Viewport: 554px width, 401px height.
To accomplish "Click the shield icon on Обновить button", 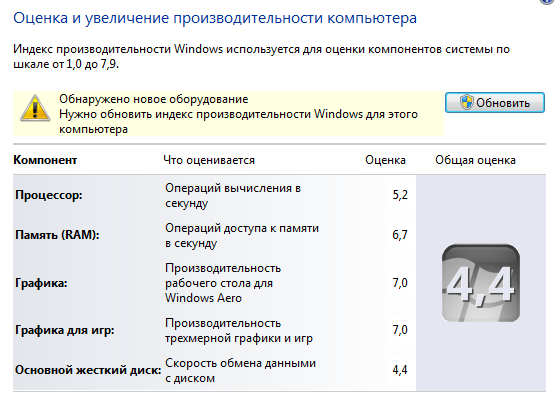I will point(466,102).
